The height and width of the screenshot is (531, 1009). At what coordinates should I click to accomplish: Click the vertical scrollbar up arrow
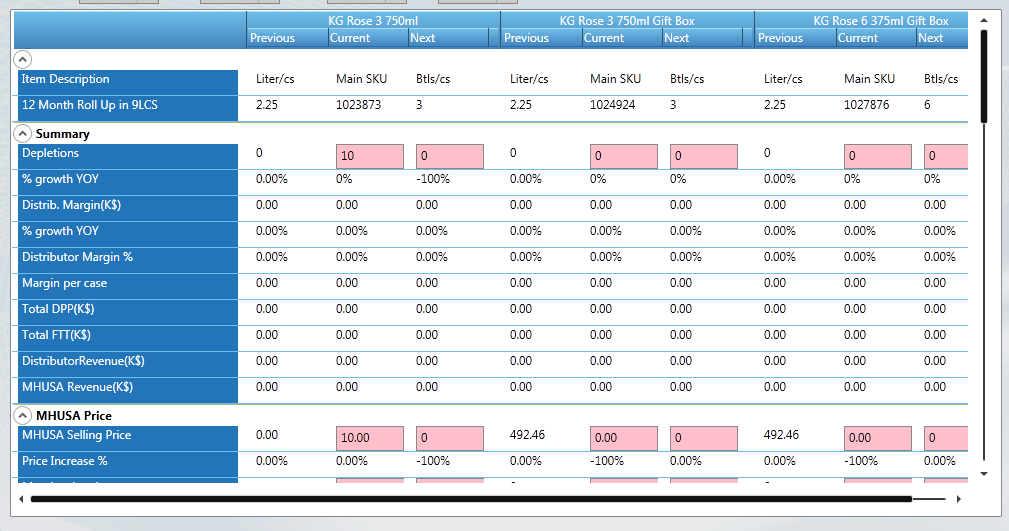(984, 20)
